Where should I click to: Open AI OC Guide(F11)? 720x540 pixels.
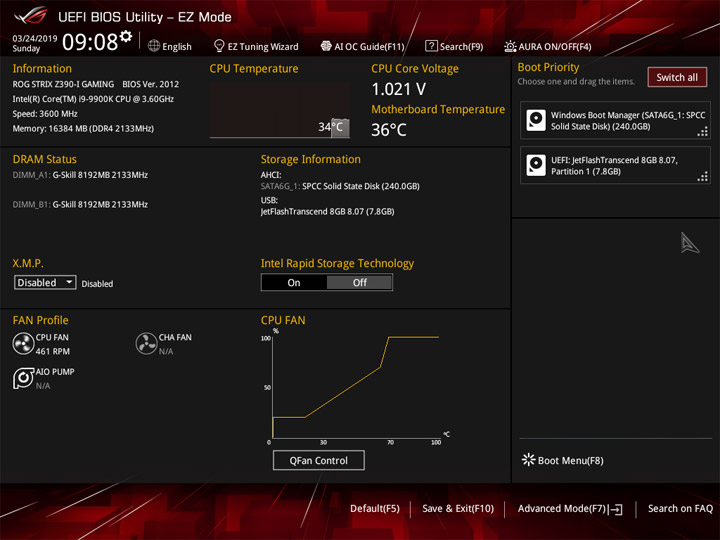[369, 46]
